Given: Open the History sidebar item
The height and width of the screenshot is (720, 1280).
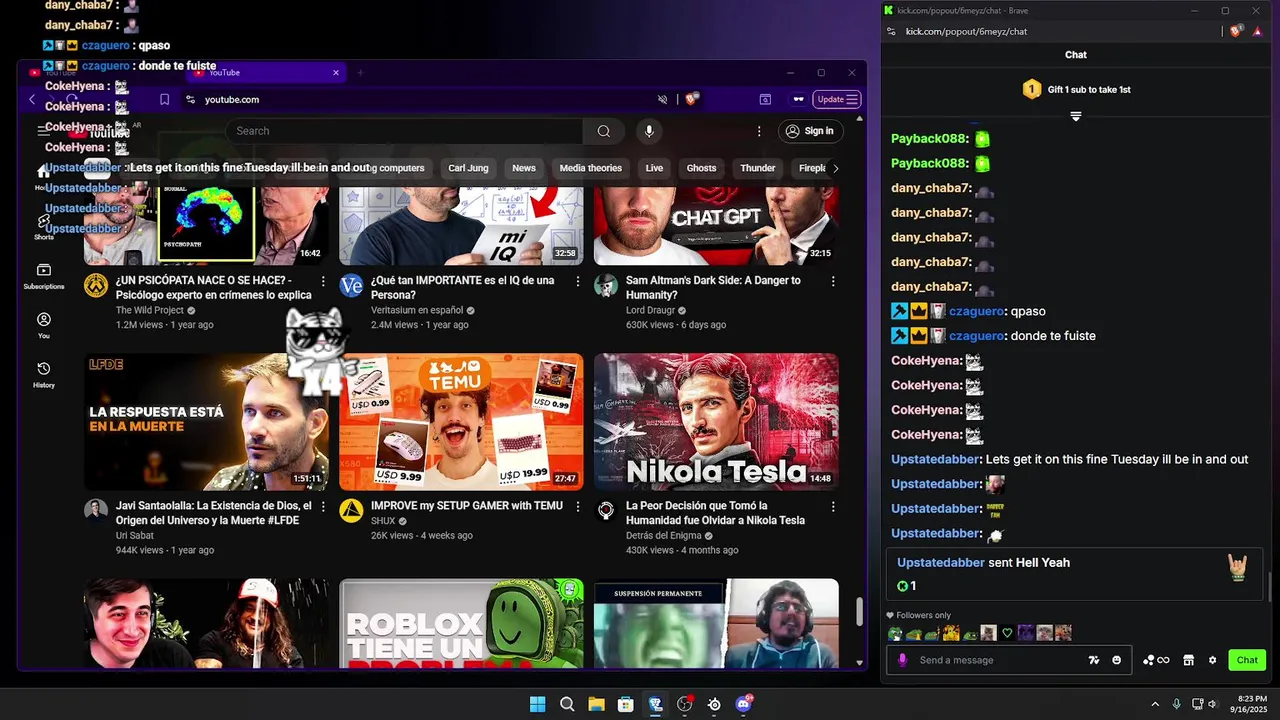Looking at the screenshot, I should click(x=44, y=375).
